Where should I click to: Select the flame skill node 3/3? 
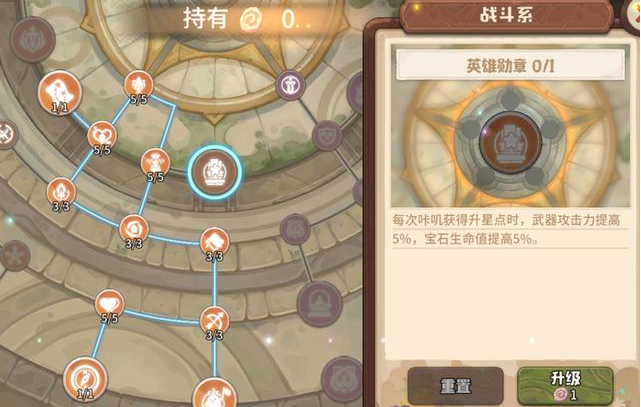61,194
